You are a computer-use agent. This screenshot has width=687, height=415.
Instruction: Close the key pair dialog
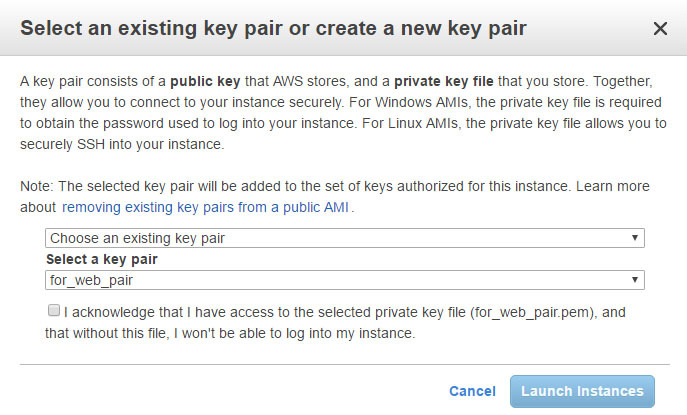[x=660, y=29]
